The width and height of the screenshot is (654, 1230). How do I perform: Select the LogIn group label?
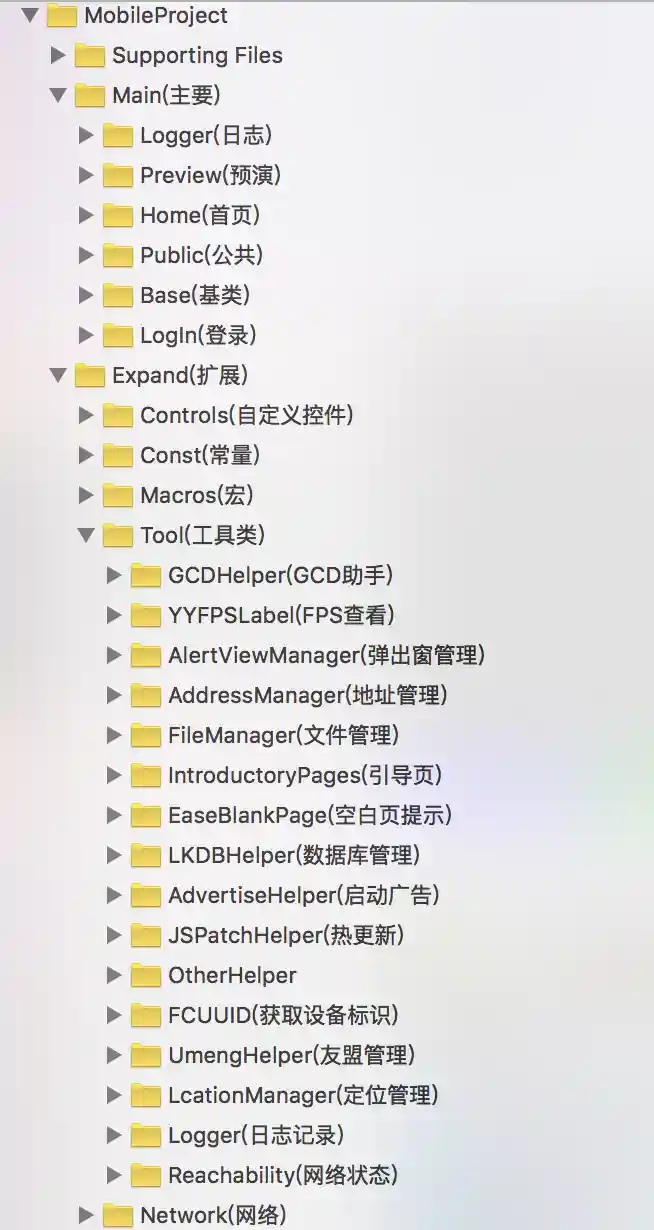pyautogui.click(x=198, y=335)
